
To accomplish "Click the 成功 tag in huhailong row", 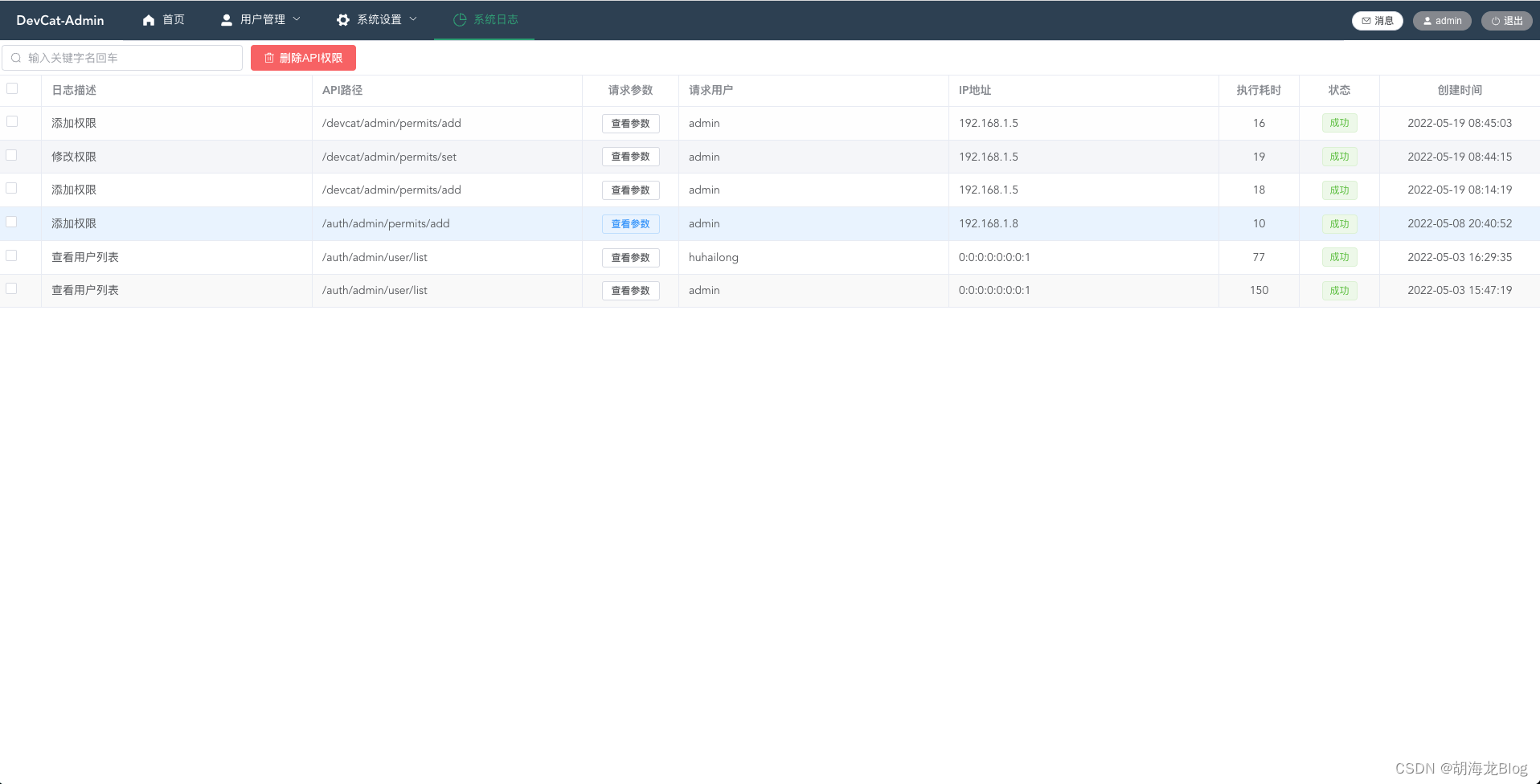I will [1339, 257].
